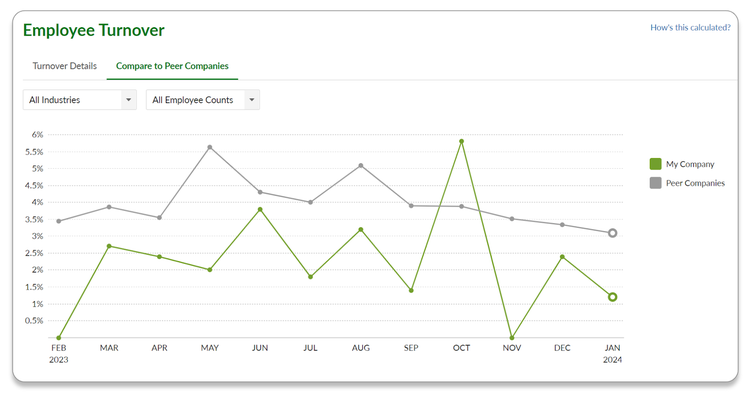
Task: Toggle Peer Companies legend gray swatch
Action: [655, 183]
